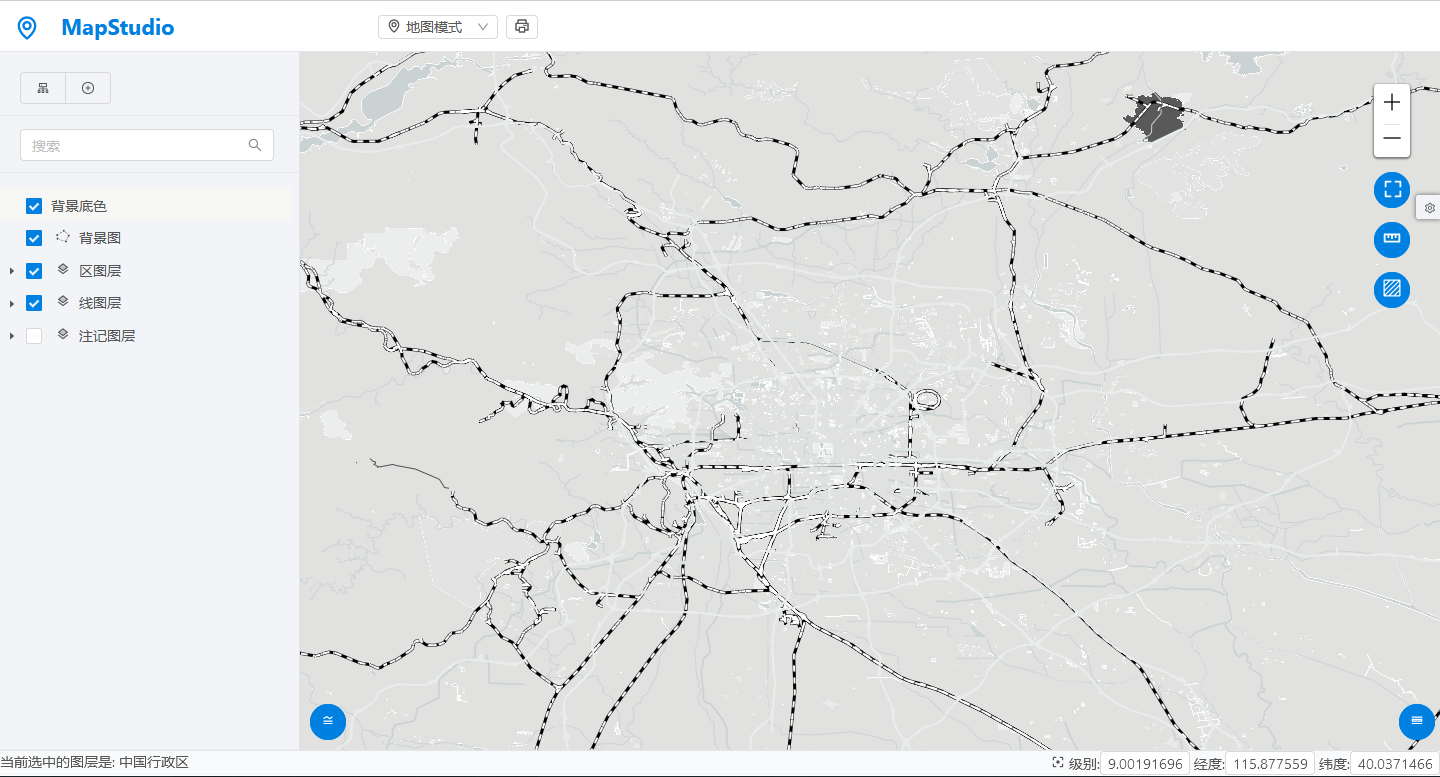Click the hatched area measure tool

click(1392, 290)
